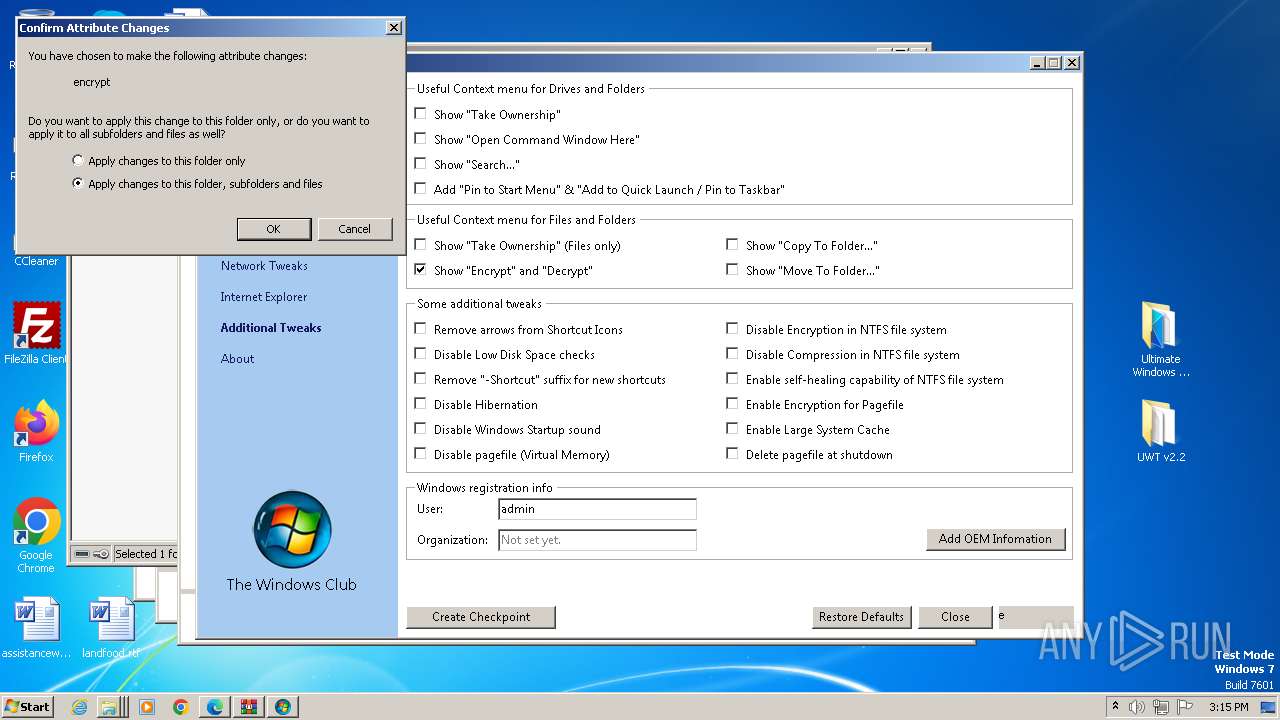Viewport: 1280px width, 720px height.
Task: Click the Action Center flag icon
Action: click(x=1185, y=707)
